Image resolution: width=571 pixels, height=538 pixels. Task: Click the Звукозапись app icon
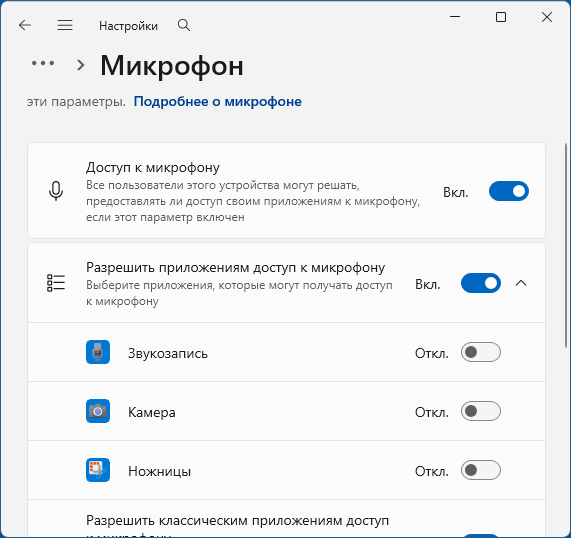tap(98, 352)
